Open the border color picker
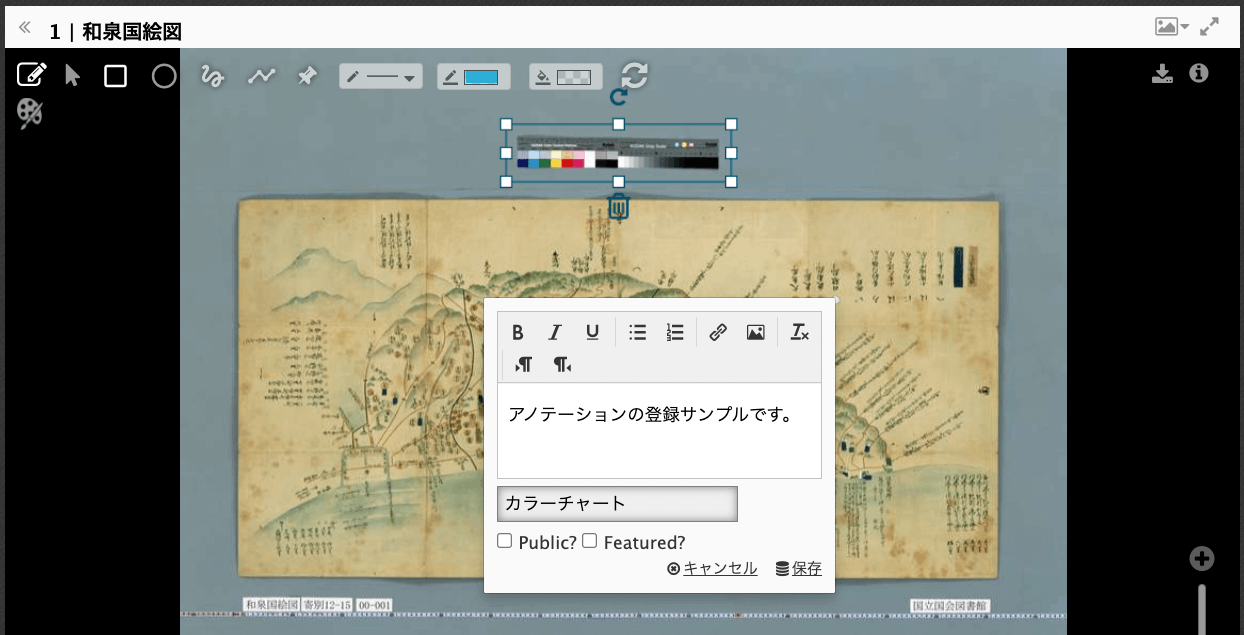The width and height of the screenshot is (1244, 635). [474, 77]
